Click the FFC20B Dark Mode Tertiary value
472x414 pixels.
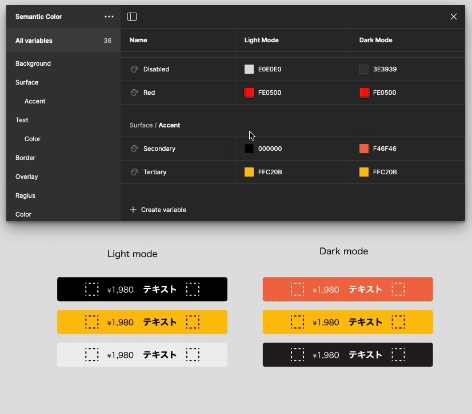385,172
